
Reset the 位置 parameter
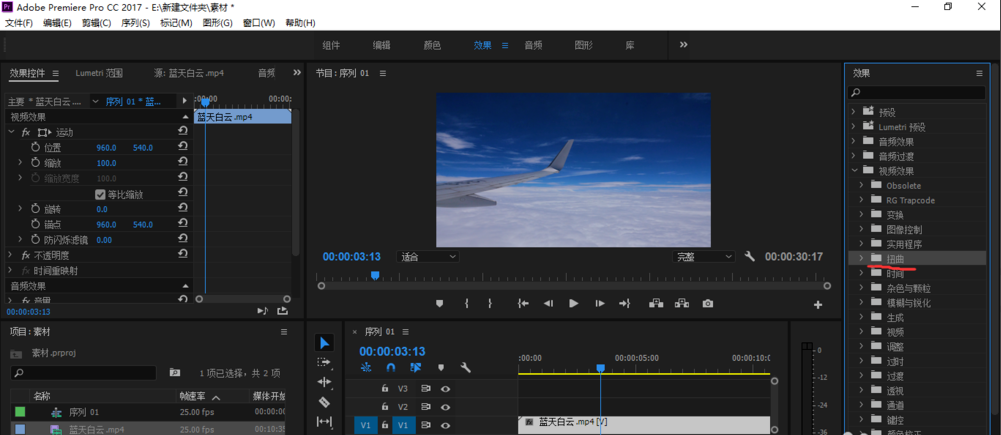point(183,147)
